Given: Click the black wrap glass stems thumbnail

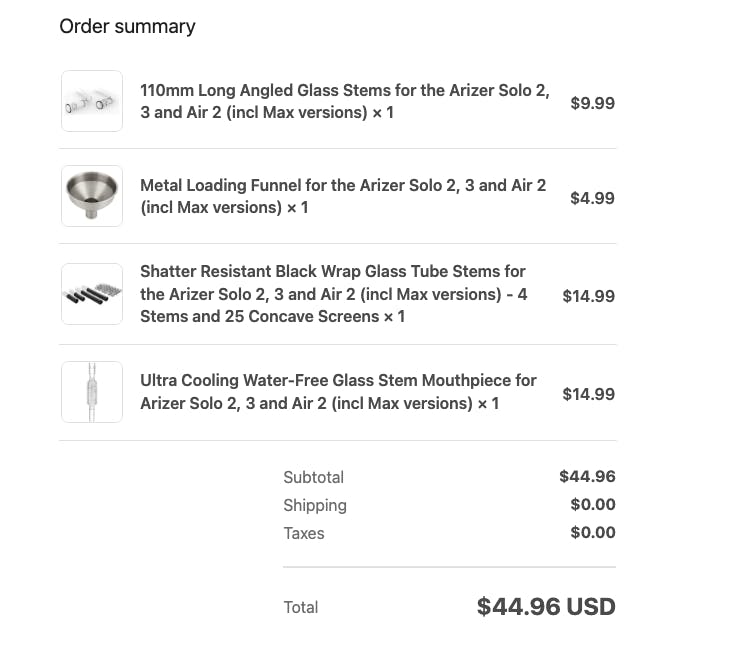Looking at the screenshot, I should [92, 294].
